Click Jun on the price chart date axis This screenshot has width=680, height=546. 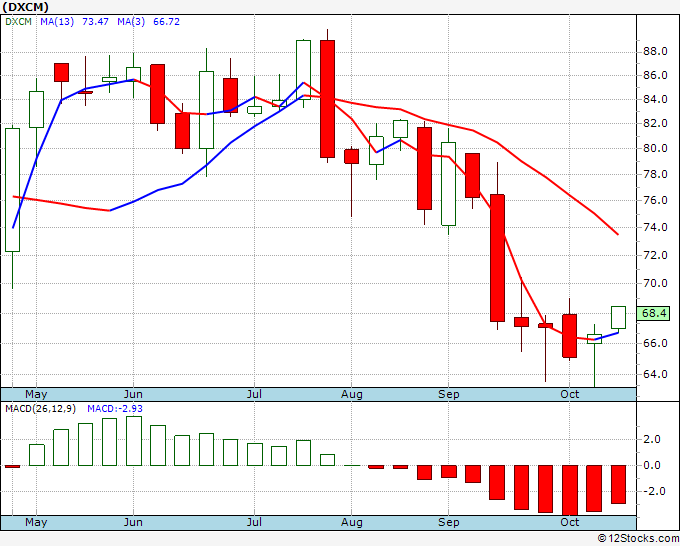pos(133,394)
